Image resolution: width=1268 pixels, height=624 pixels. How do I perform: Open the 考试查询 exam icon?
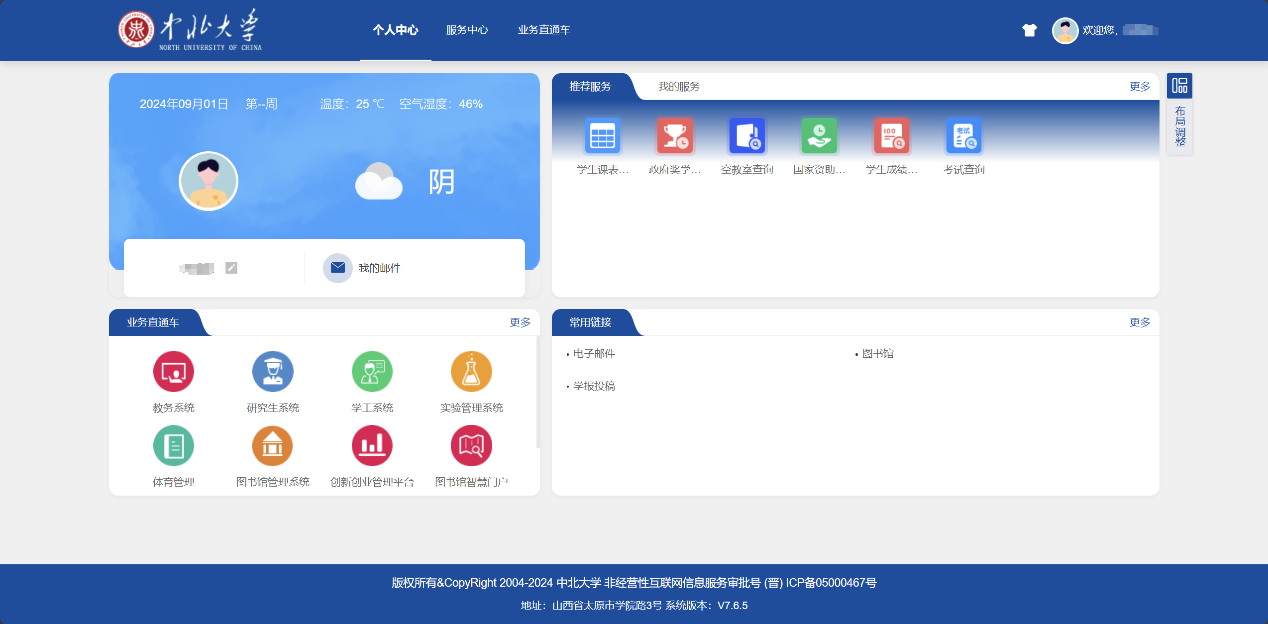click(963, 137)
